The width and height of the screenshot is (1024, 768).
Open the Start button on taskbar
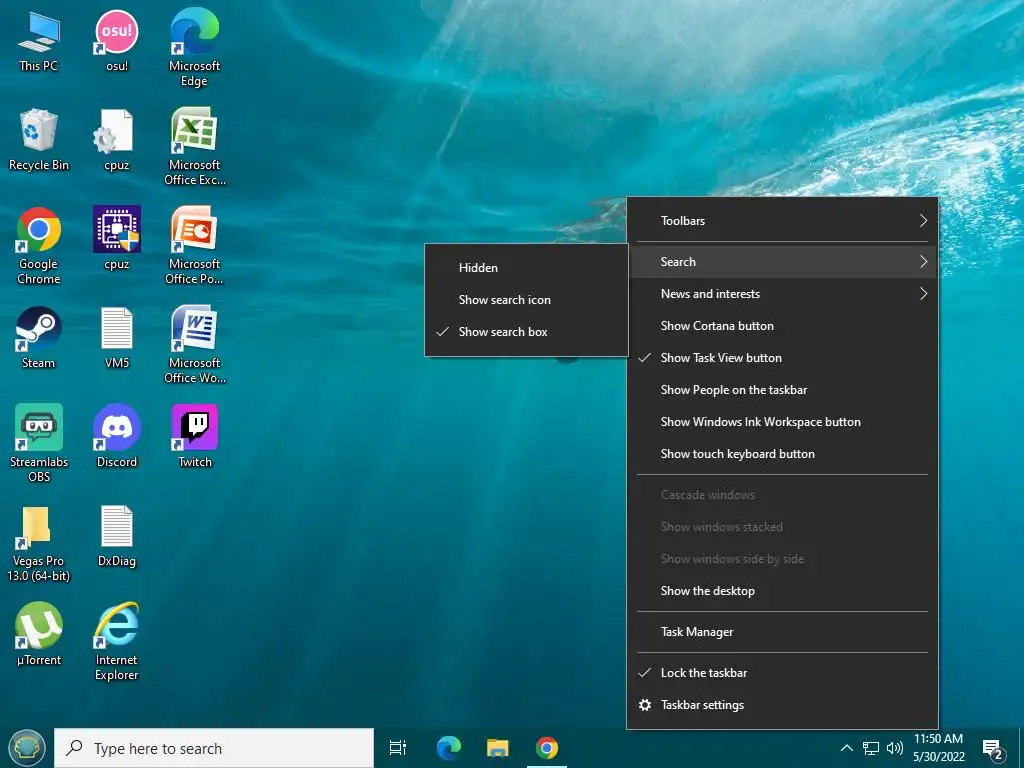click(26, 748)
